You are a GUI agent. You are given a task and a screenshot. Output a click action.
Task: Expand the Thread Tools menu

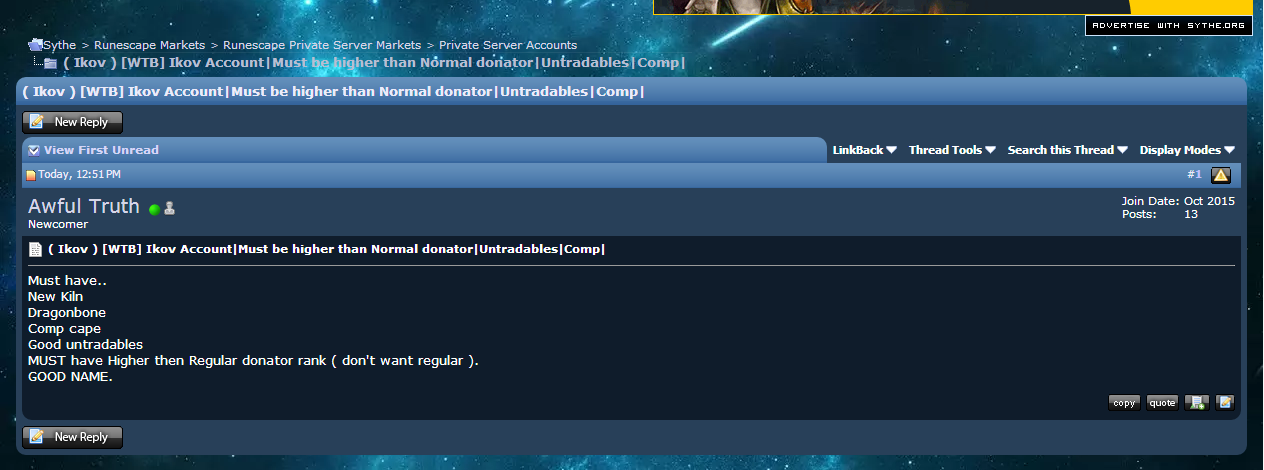coord(952,150)
